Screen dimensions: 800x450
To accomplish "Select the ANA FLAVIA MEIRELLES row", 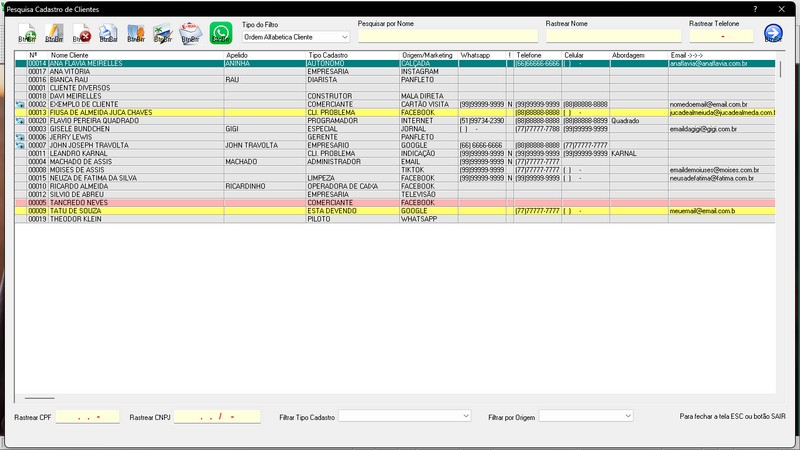I will click(395, 64).
